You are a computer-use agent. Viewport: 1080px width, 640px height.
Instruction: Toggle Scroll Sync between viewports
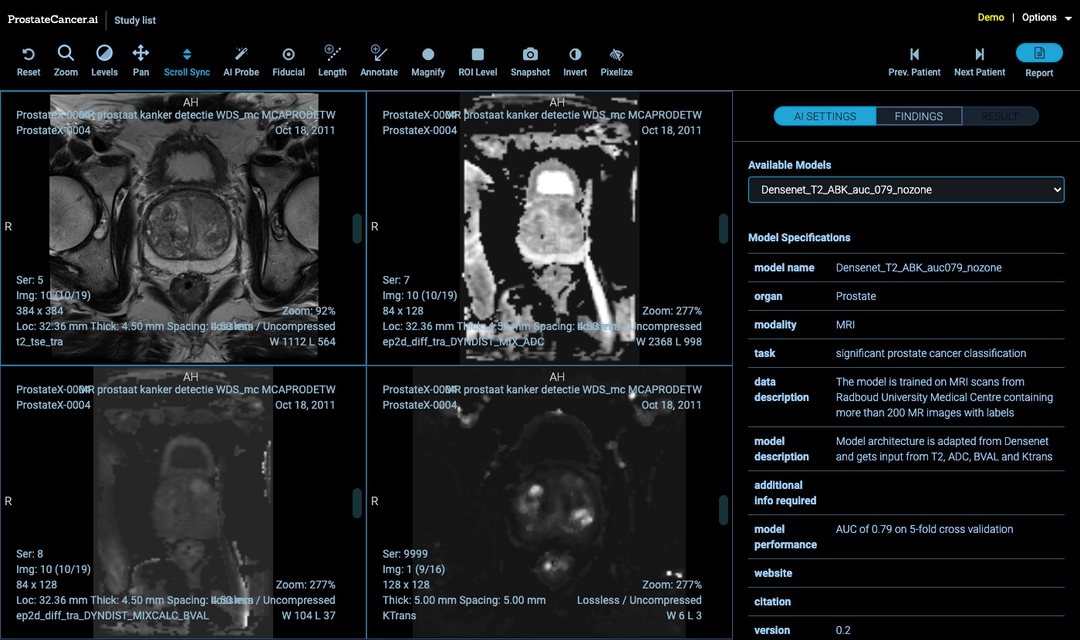click(187, 55)
